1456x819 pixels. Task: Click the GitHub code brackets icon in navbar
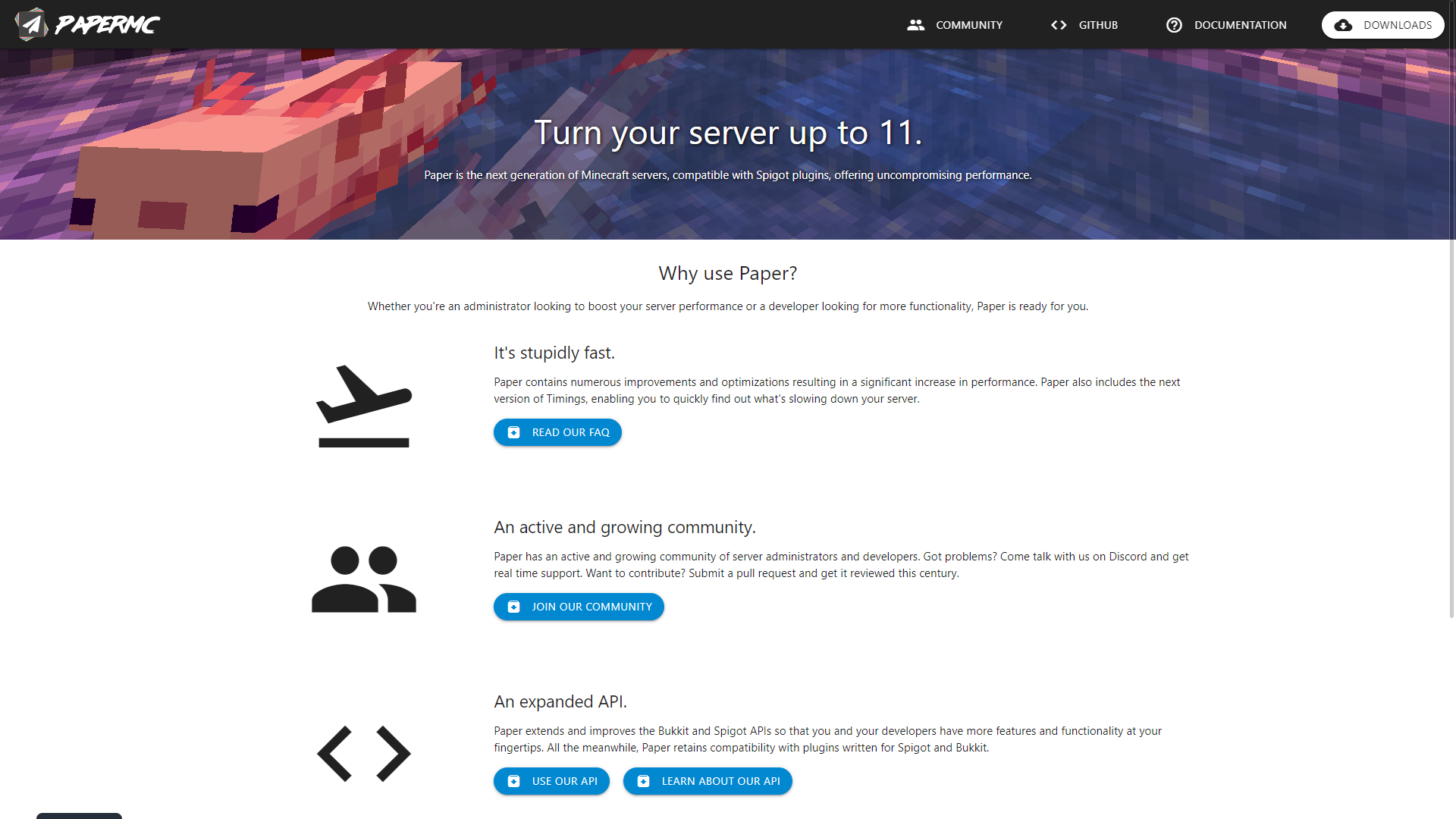click(1059, 25)
